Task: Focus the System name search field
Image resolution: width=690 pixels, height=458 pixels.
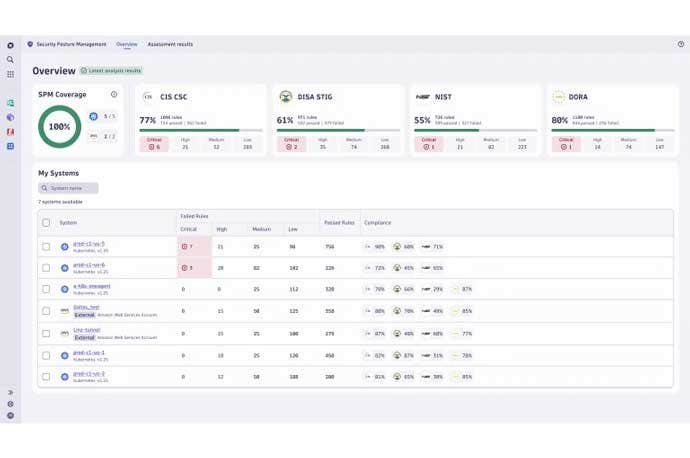Action: (69, 188)
